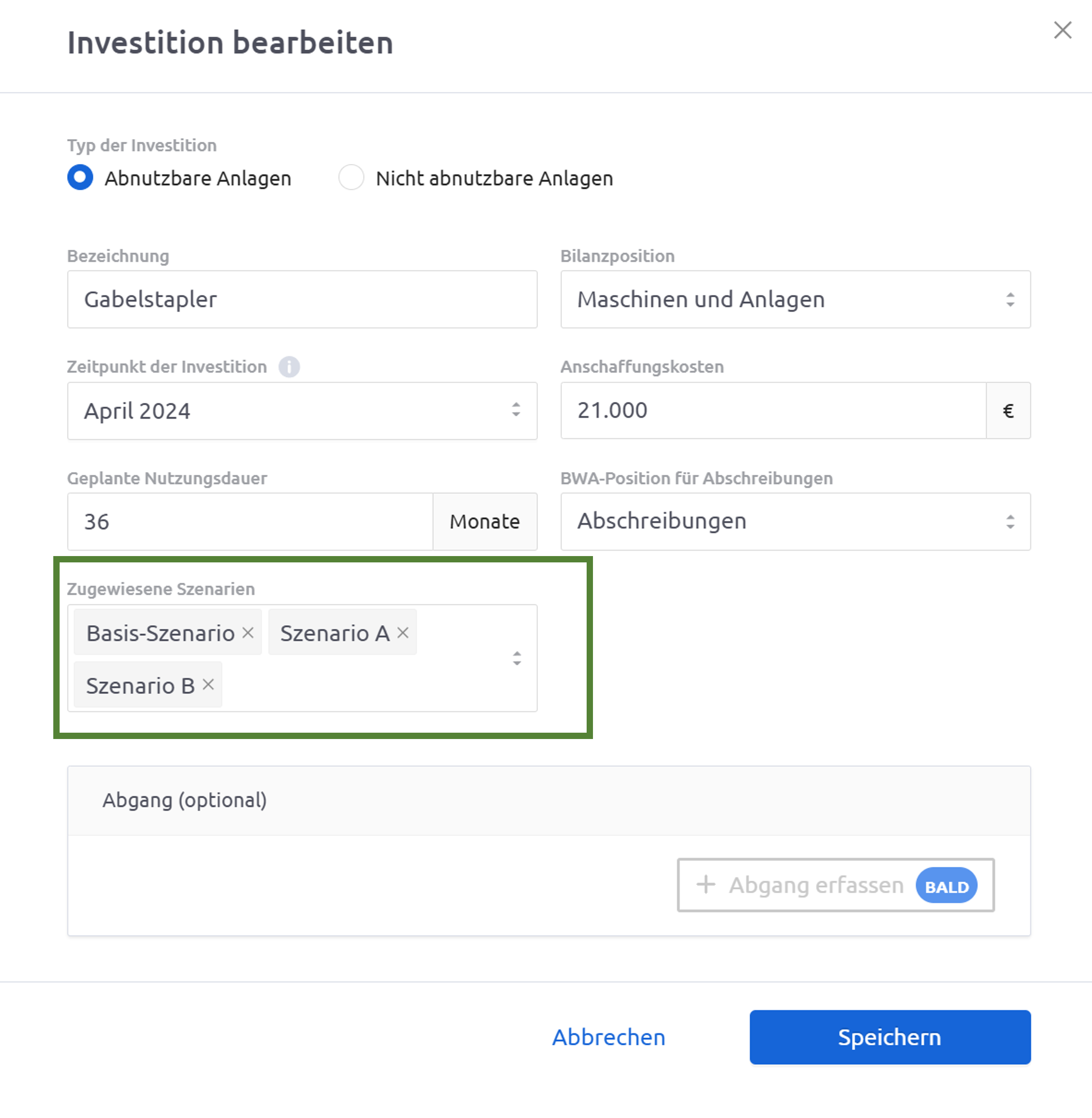Open the Bilanzposition dropdown
This screenshot has height=1118, width=1092.
click(795, 299)
